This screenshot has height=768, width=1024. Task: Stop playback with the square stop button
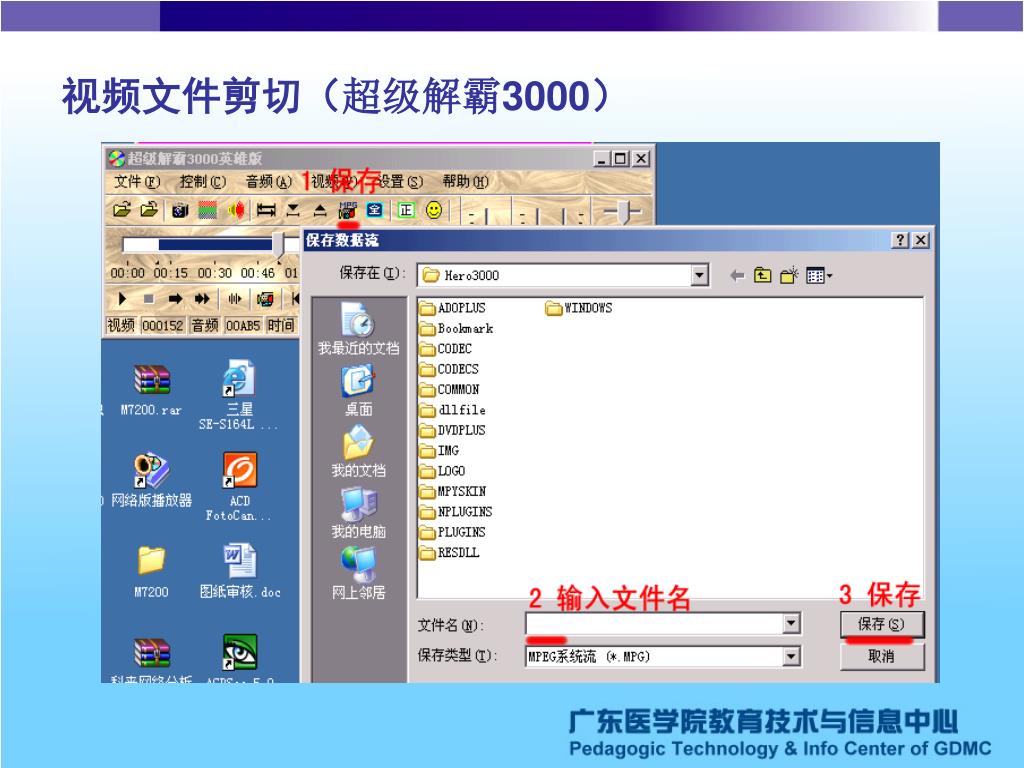[149, 299]
